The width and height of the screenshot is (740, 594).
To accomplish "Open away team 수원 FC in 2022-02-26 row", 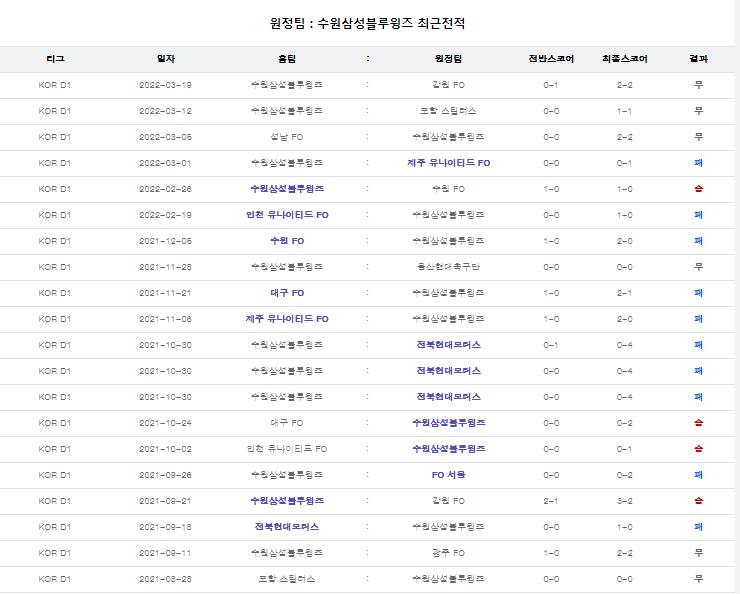I will click(448, 189).
